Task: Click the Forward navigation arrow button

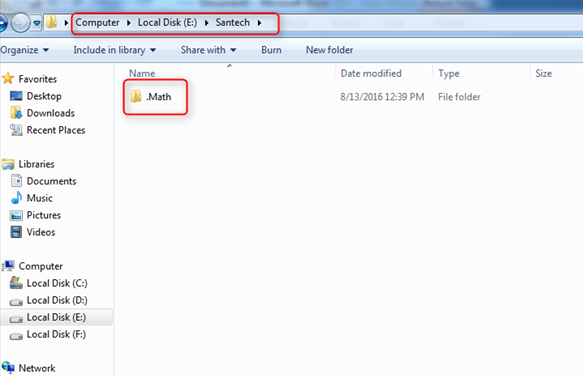Action: (x=20, y=23)
